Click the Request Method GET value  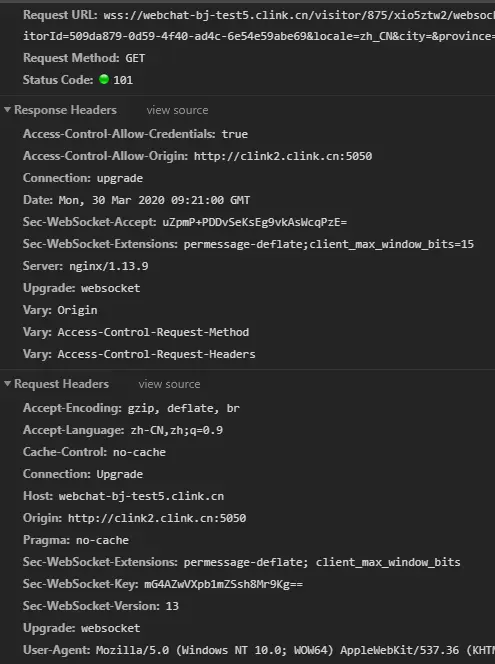coord(135,58)
